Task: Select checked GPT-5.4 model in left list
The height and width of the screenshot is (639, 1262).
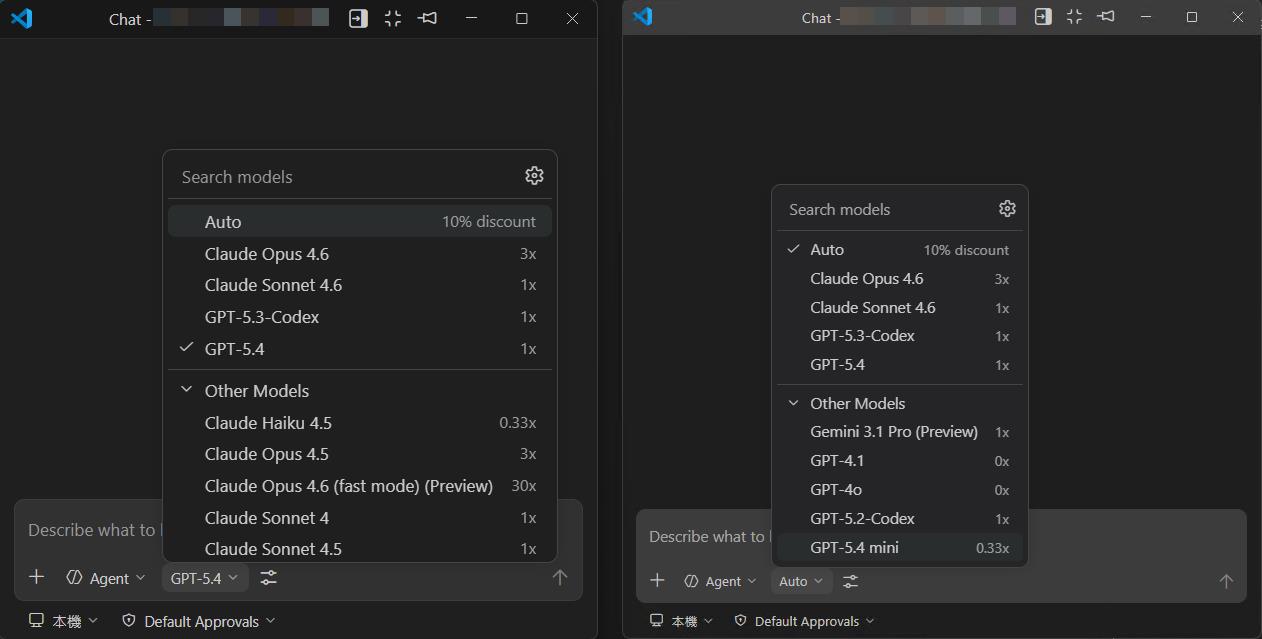Action: [235, 349]
